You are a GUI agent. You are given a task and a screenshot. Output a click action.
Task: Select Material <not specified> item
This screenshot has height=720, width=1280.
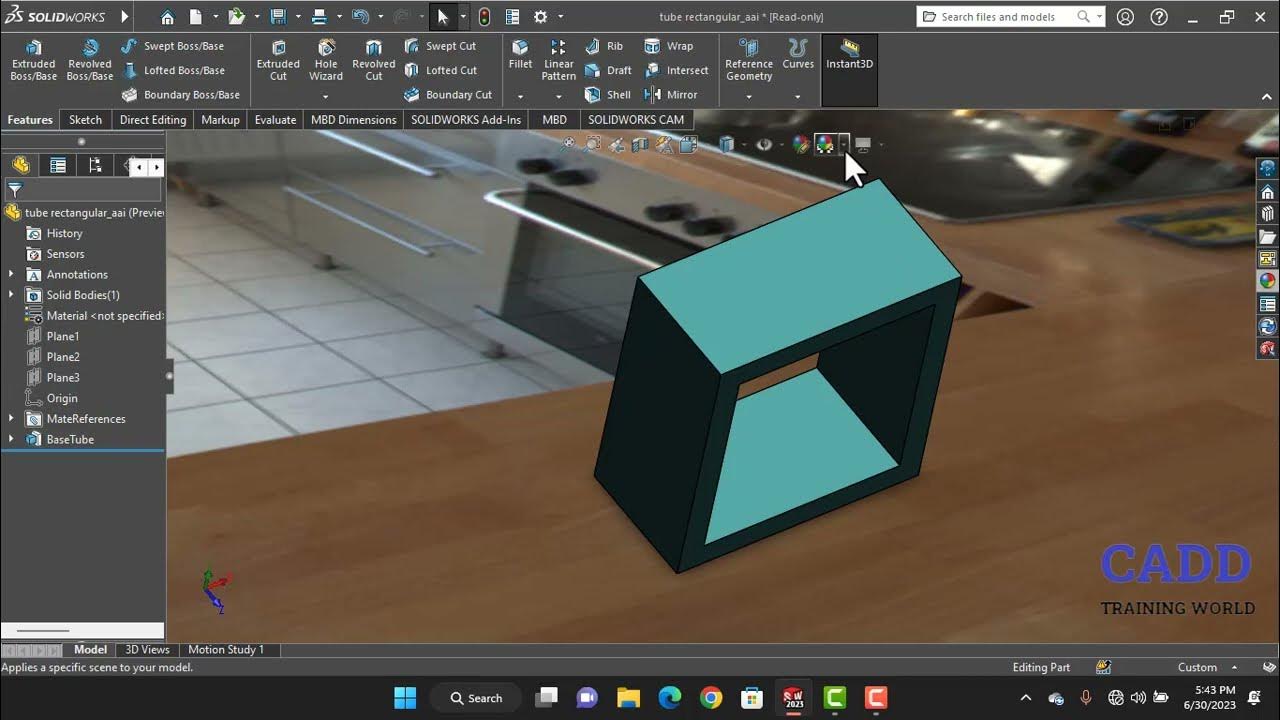[104, 316]
